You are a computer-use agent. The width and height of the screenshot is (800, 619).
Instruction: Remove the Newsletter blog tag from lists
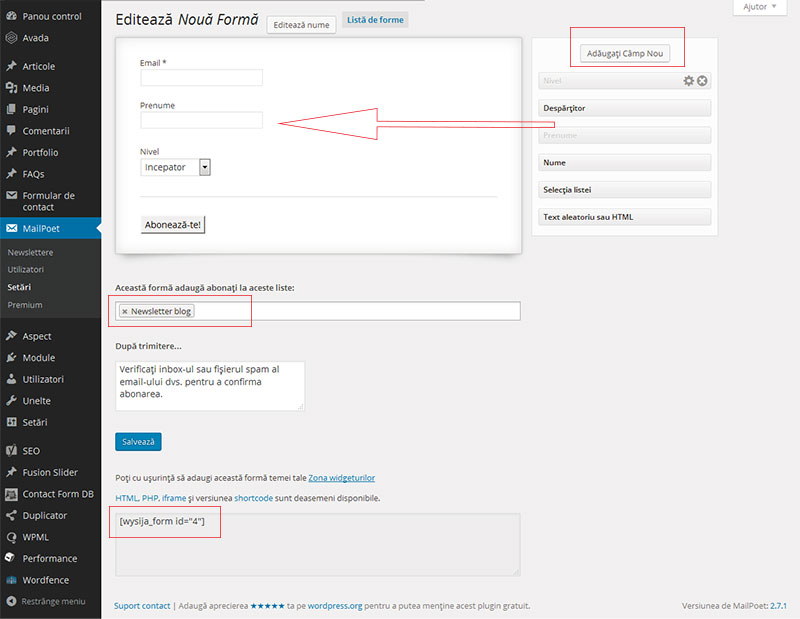point(124,311)
